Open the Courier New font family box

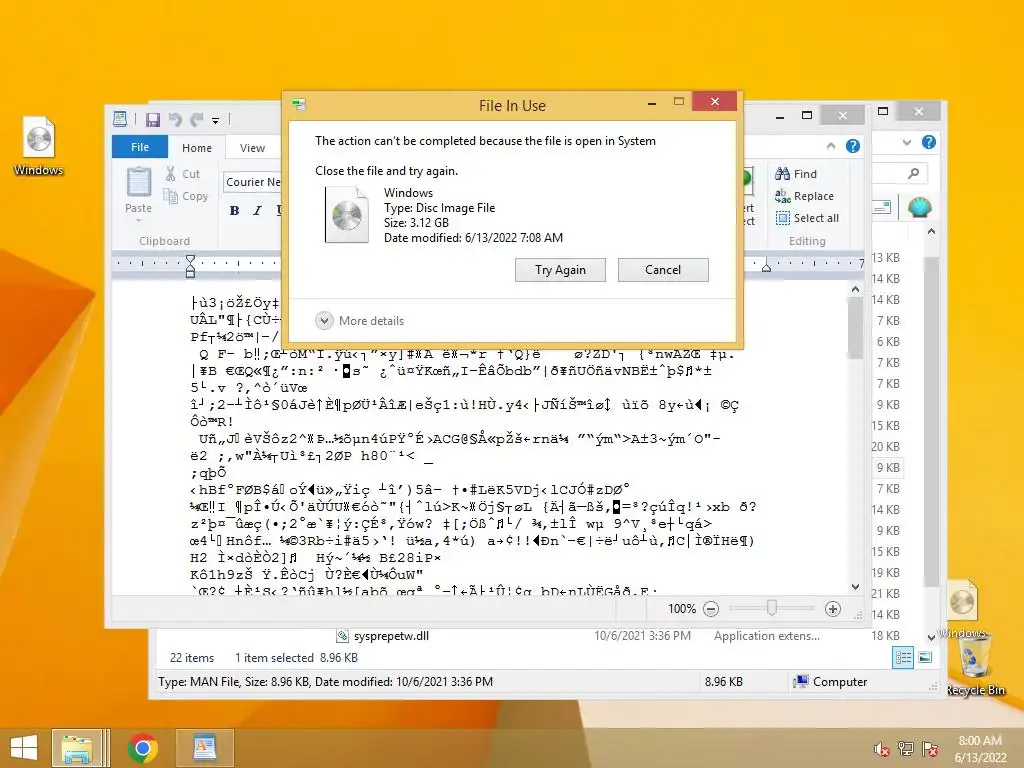pyautogui.click(x=252, y=182)
